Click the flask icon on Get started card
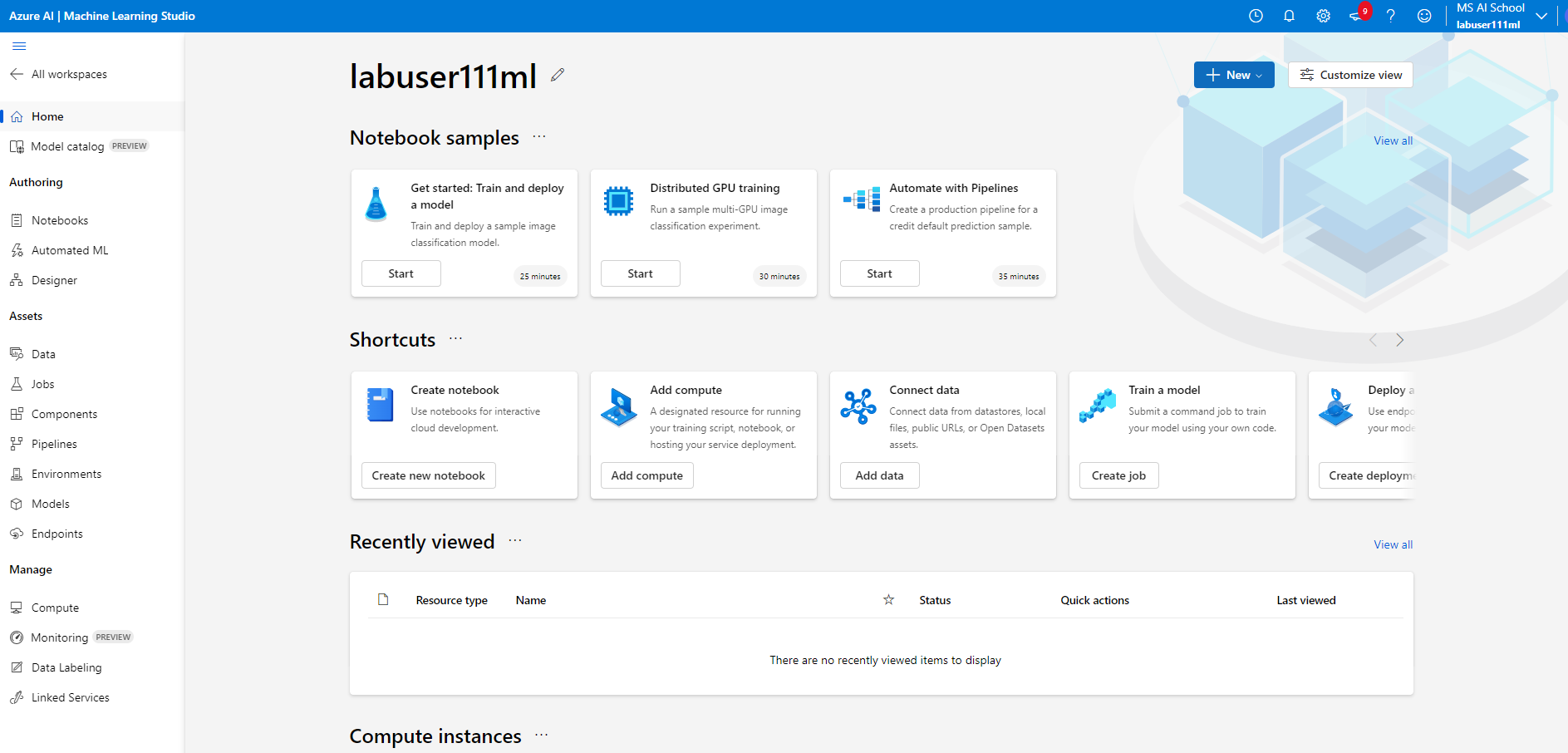The image size is (1568, 753). (376, 204)
